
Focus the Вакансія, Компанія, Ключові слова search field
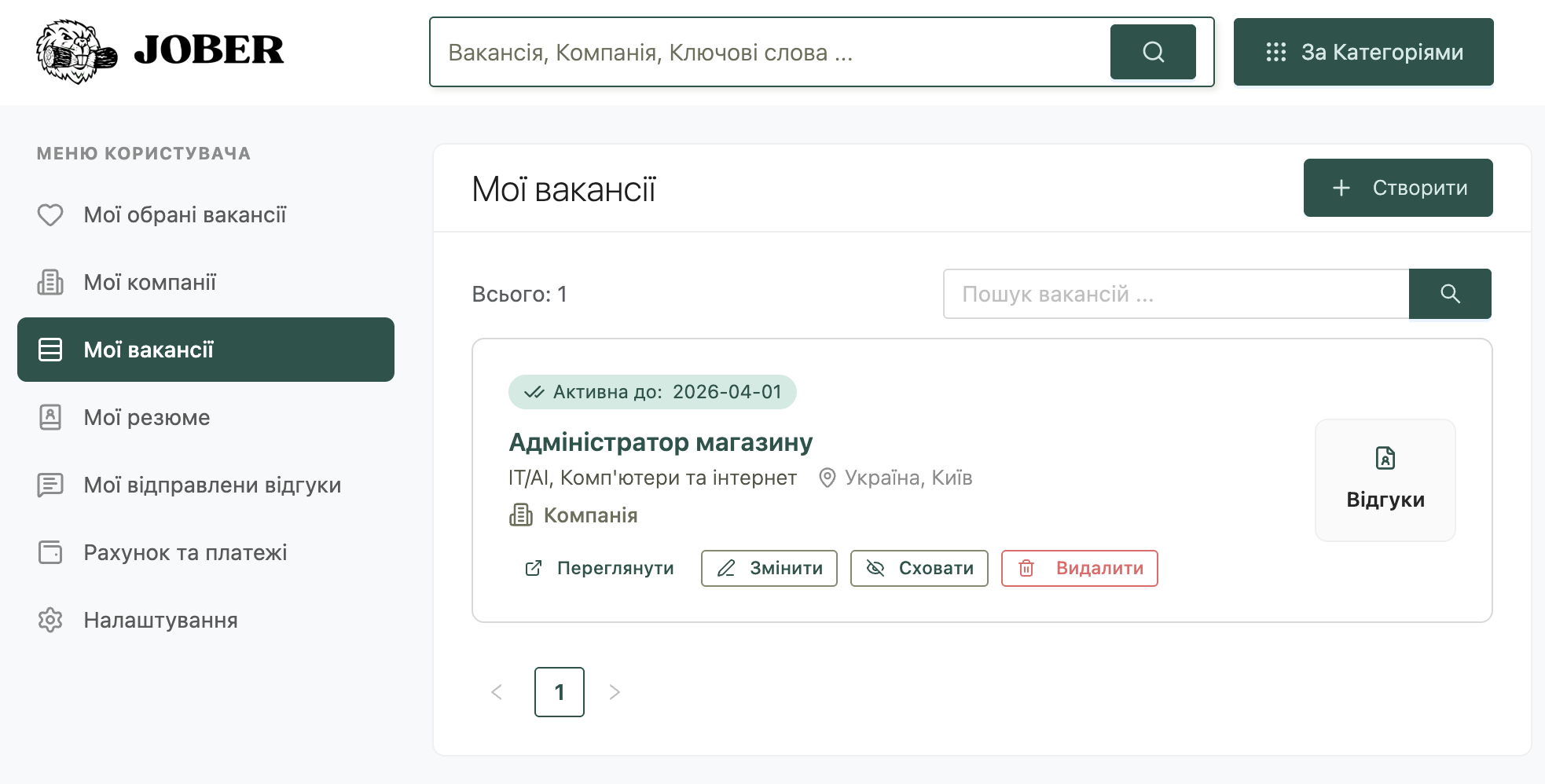(770, 52)
